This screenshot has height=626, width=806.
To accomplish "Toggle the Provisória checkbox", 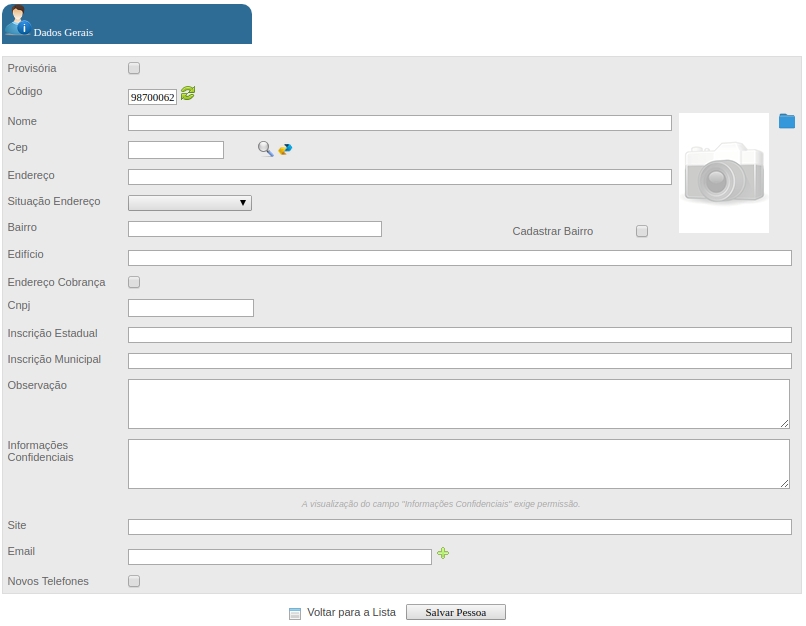I will pyautogui.click(x=134, y=68).
